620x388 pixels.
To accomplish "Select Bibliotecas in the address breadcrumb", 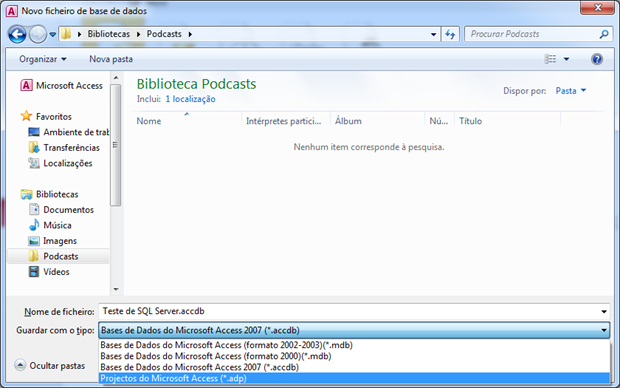I will pos(109,34).
